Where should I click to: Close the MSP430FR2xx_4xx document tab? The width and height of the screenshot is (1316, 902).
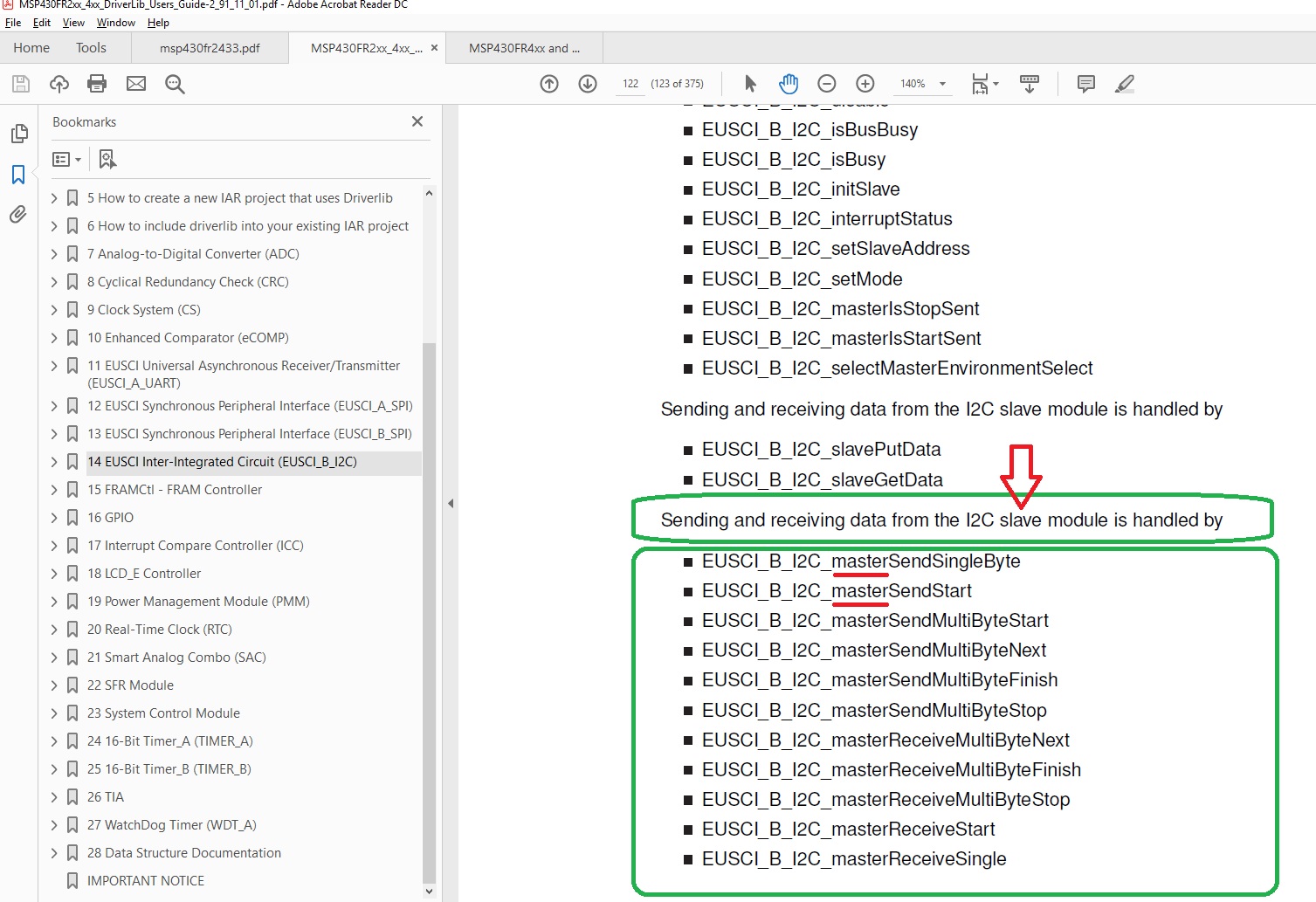[434, 48]
